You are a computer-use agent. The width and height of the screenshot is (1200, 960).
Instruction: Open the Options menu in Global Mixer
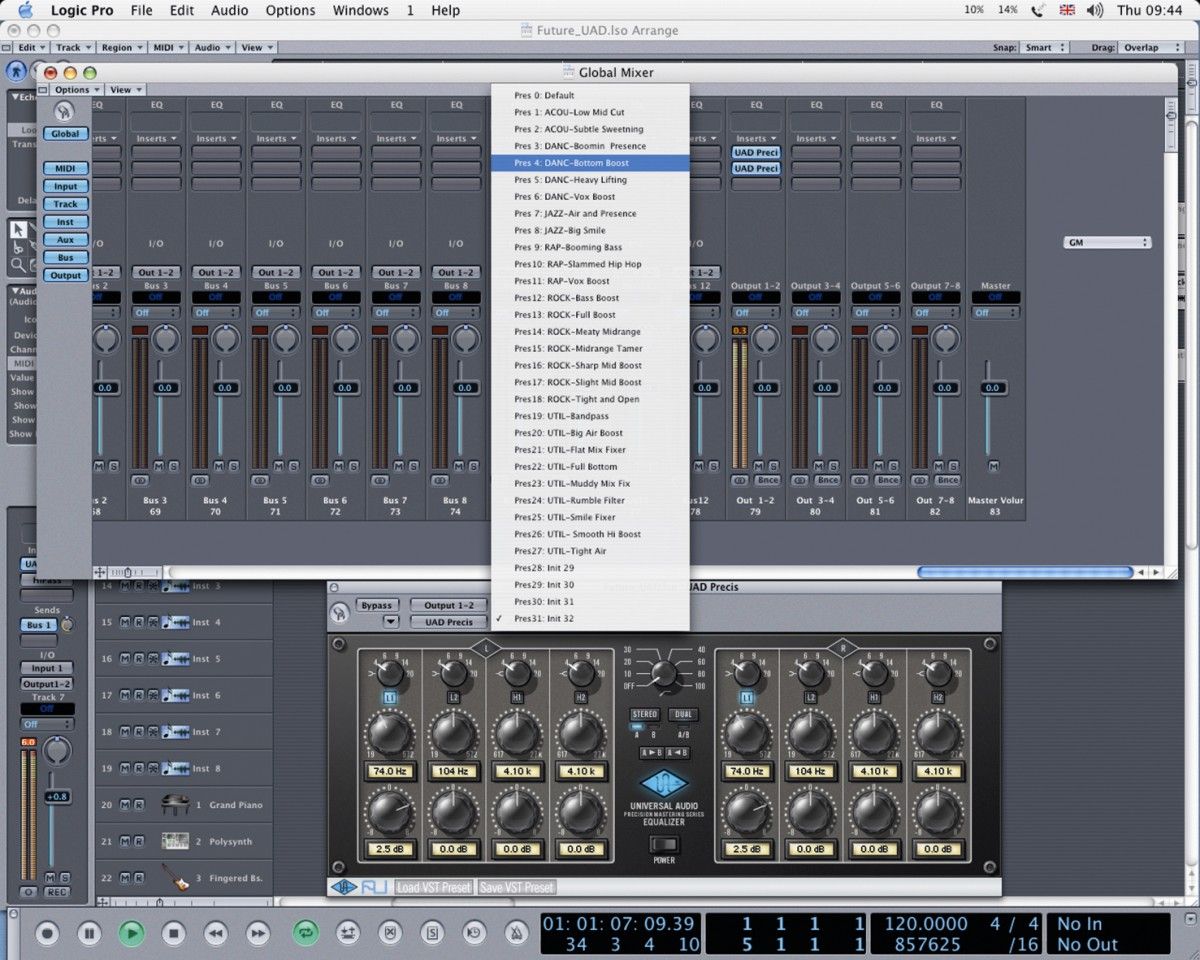[76, 90]
